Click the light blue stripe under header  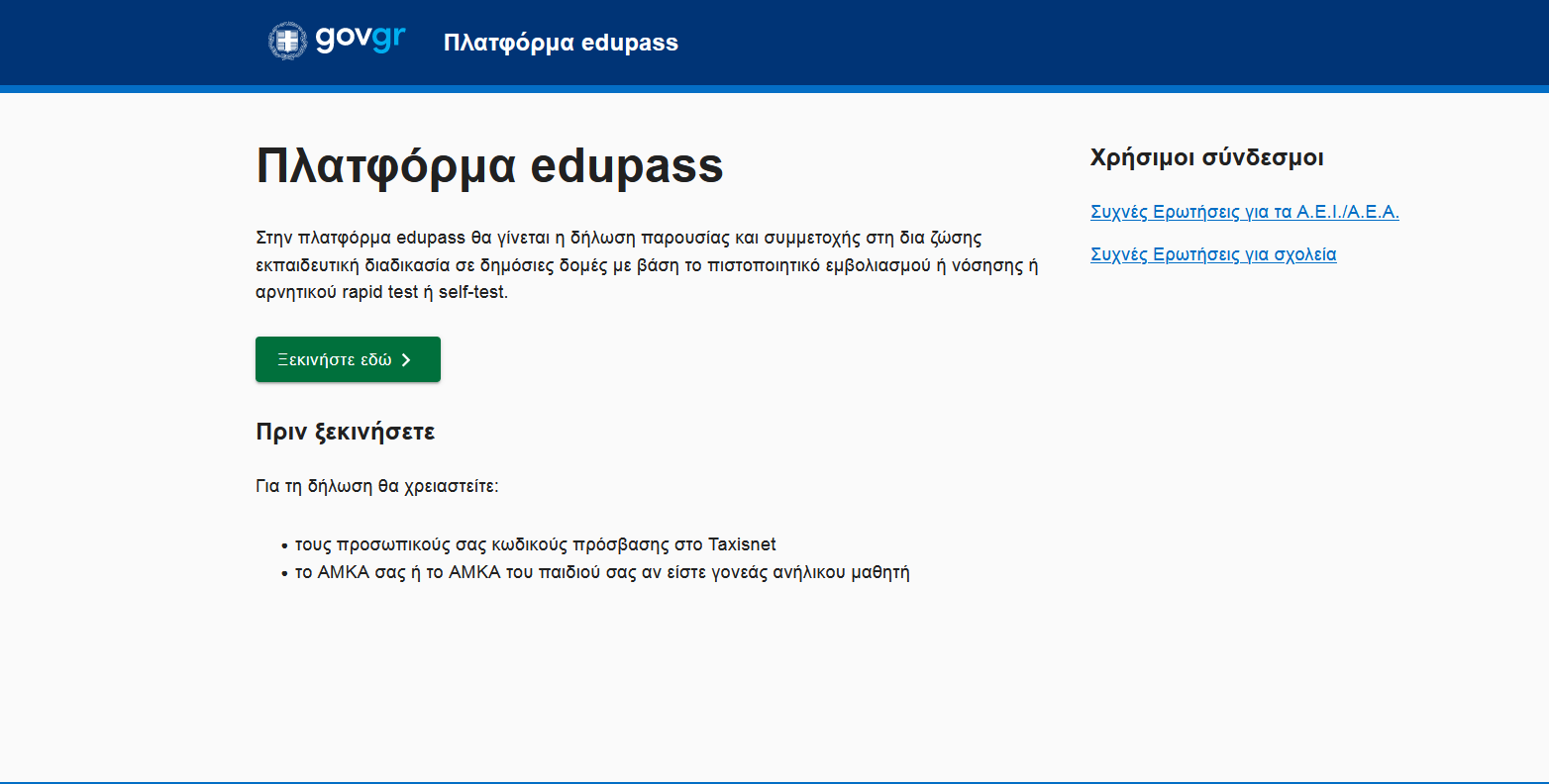pyautogui.click(x=774, y=89)
